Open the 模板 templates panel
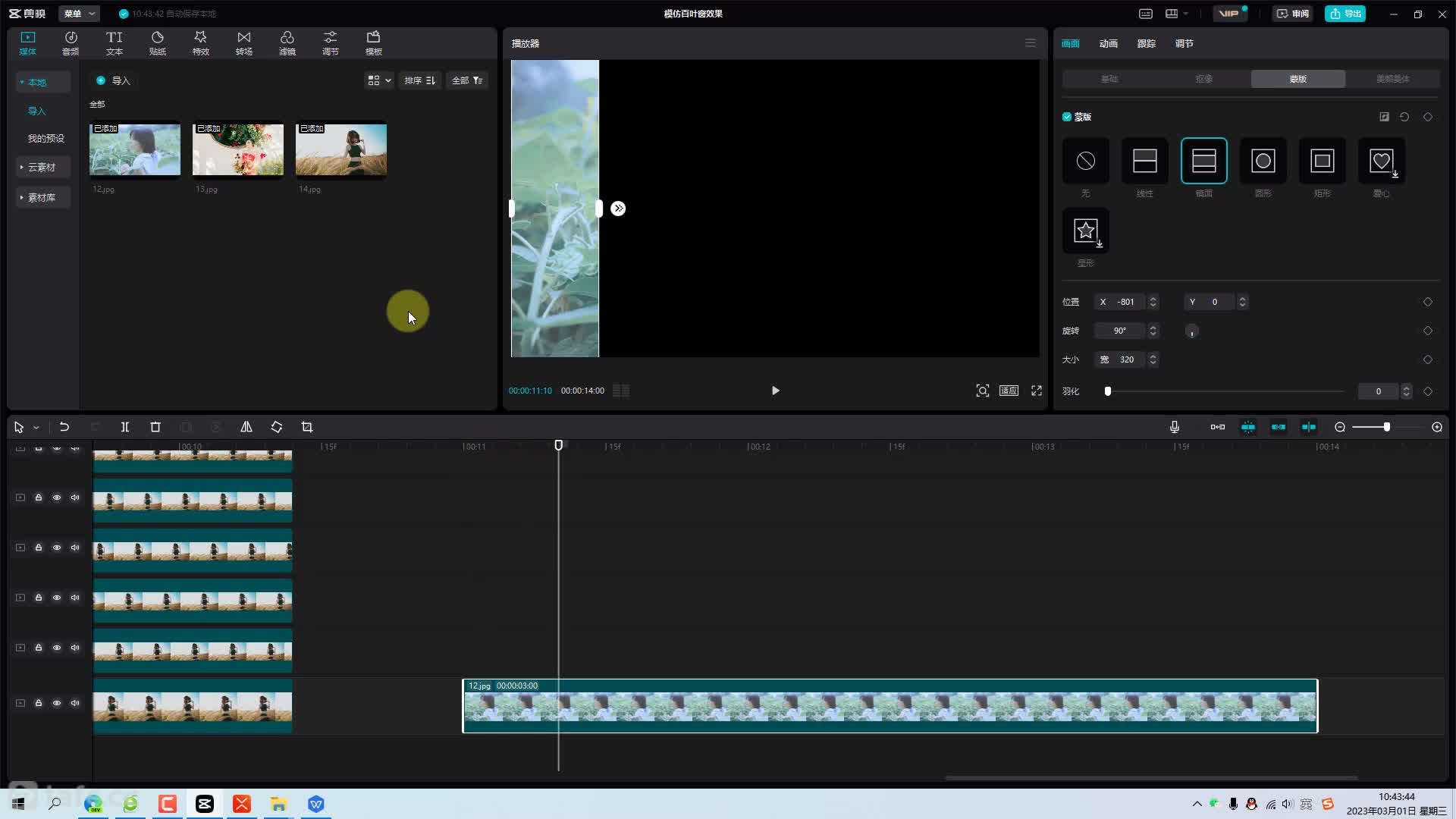Viewport: 1456px width, 819px height. pos(373,43)
